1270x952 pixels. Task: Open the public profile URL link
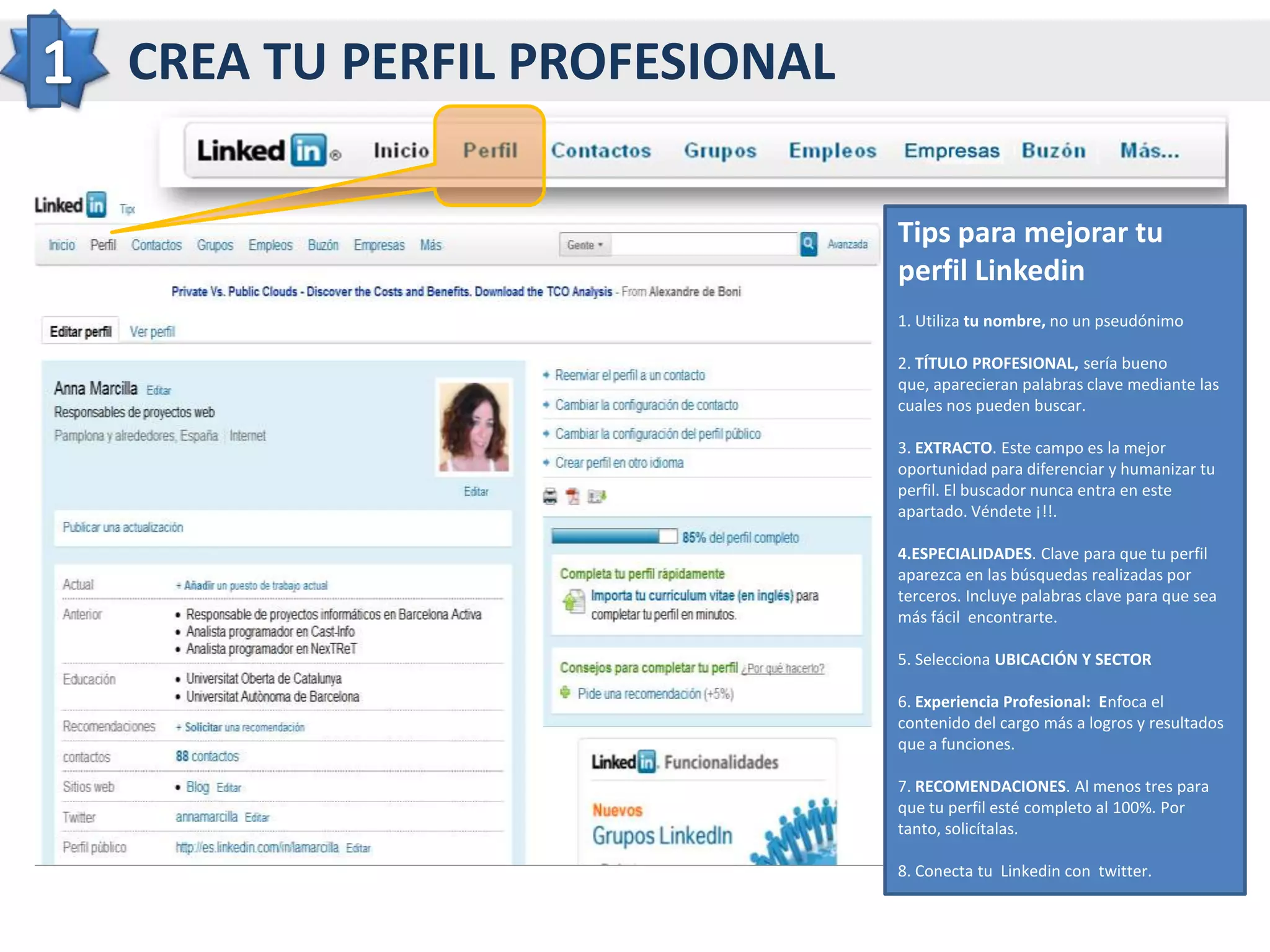point(257,847)
